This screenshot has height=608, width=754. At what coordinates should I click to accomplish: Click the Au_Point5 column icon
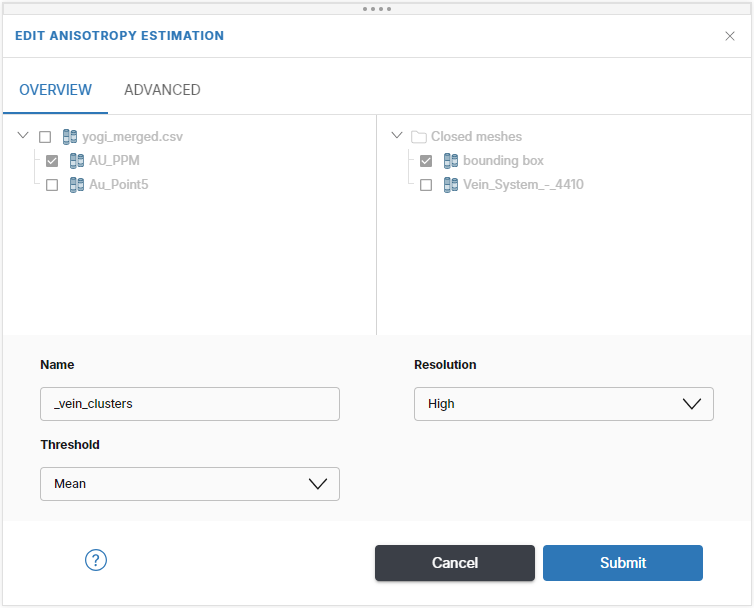click(x=77, y=185)
